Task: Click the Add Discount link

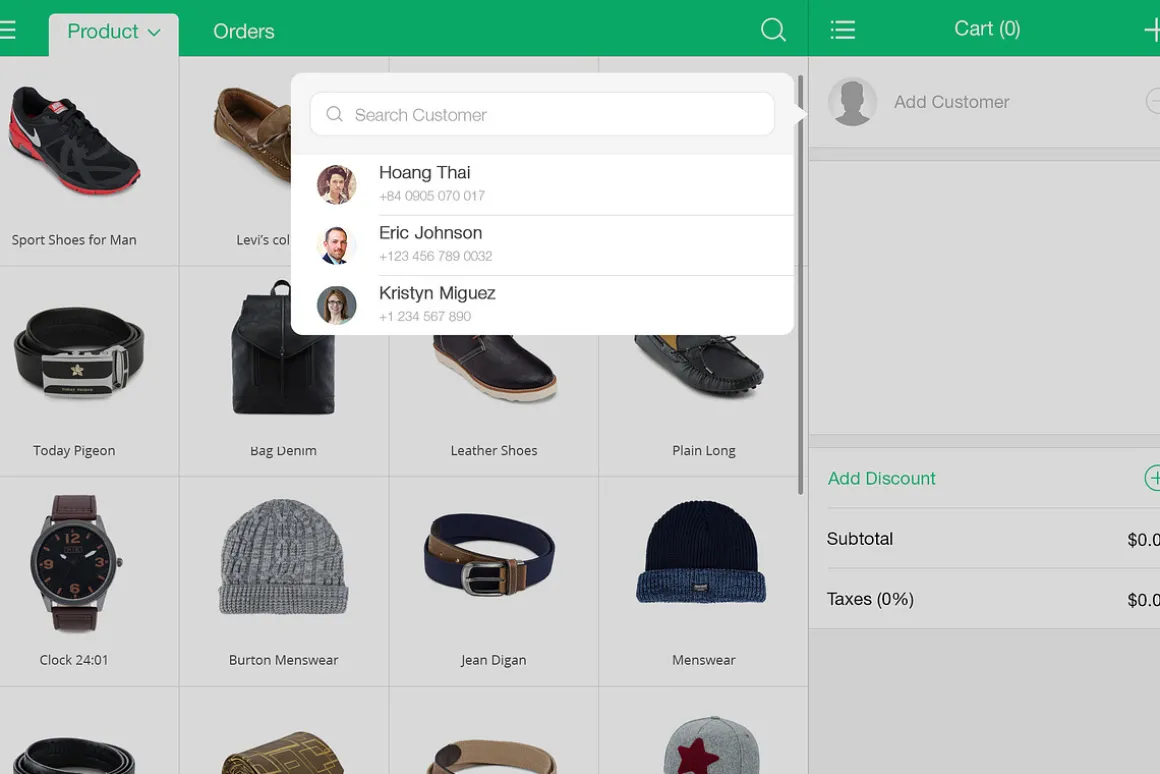Action: pyautogui.click(x=881, y=479)
